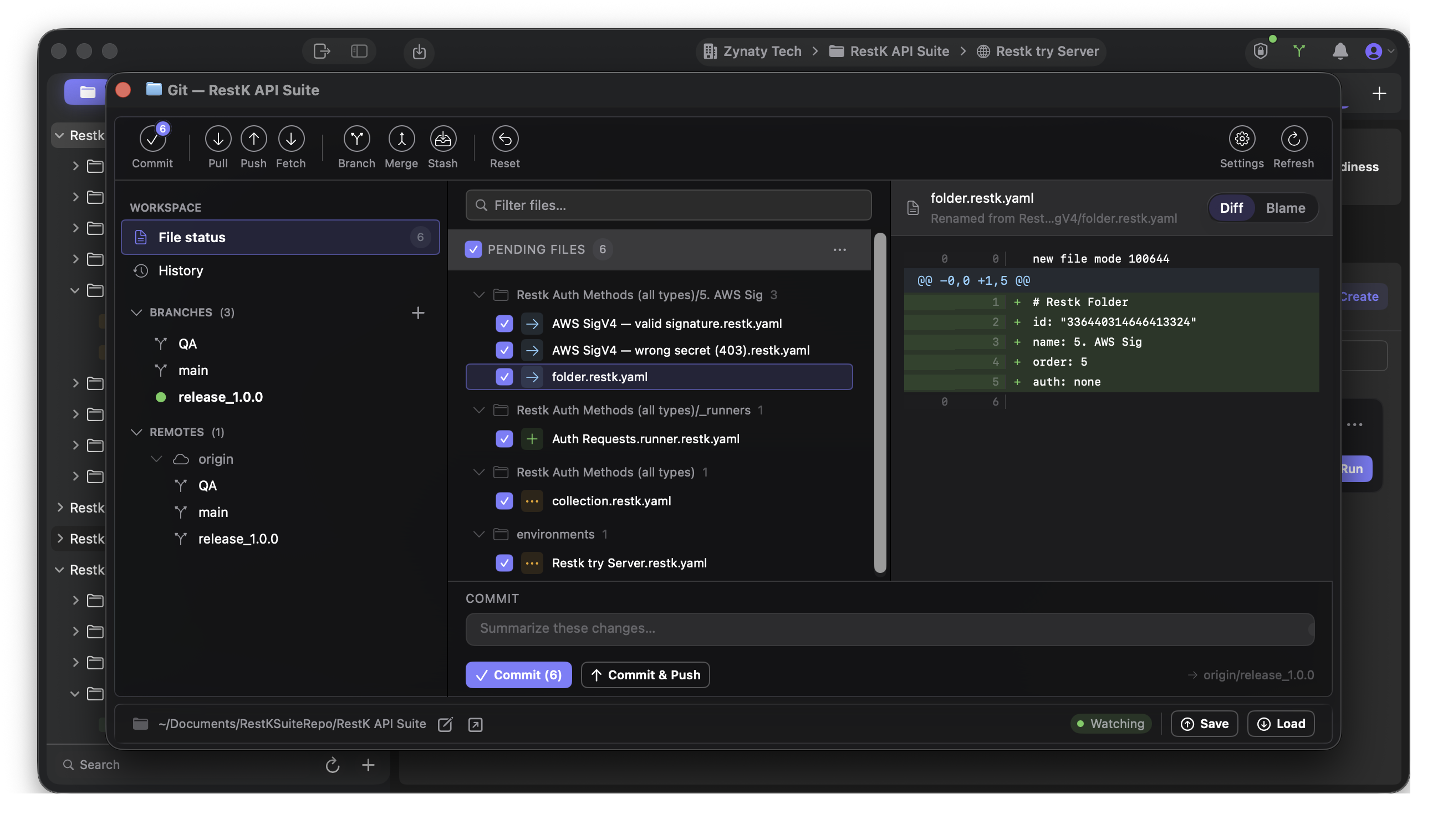Click the Watching status badge

pyautogui.click(x=1110, y=724)
